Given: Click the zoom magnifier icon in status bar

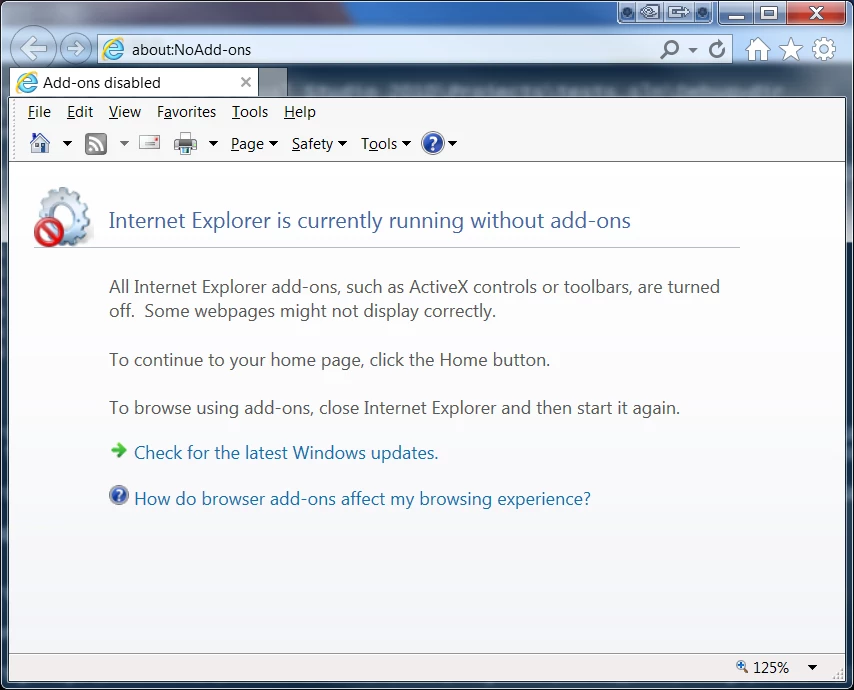Looking at the screenshot, I should [x=741, y=666].
